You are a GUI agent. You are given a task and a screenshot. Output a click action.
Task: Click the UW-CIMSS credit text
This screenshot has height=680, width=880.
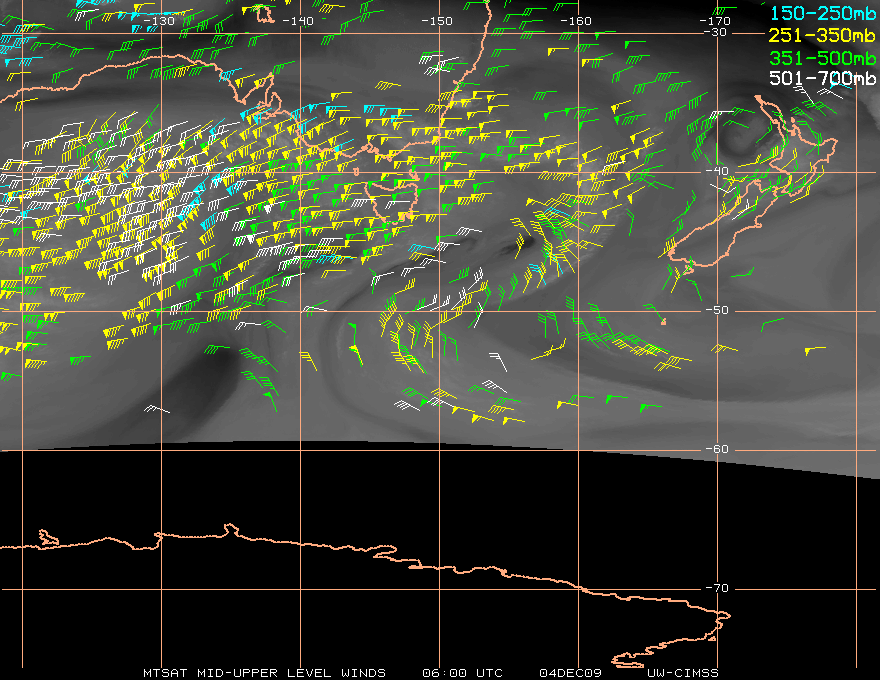point(682,673)
